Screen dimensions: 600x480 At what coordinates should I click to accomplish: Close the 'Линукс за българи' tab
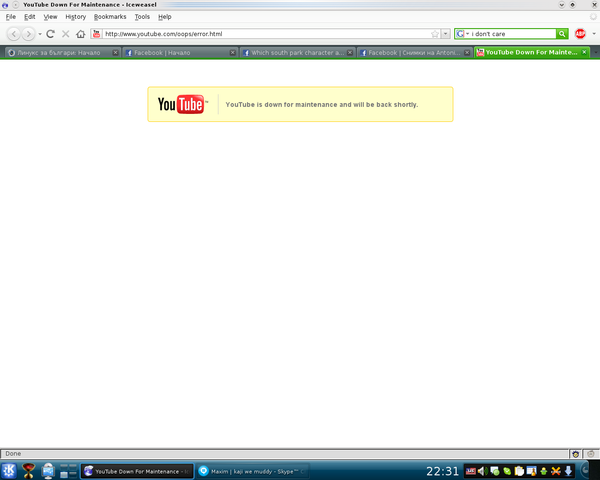115,53
